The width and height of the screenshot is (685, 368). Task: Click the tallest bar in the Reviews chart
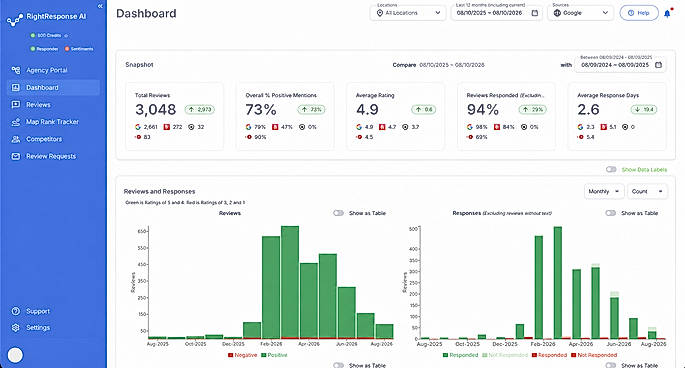click(290, 282)
